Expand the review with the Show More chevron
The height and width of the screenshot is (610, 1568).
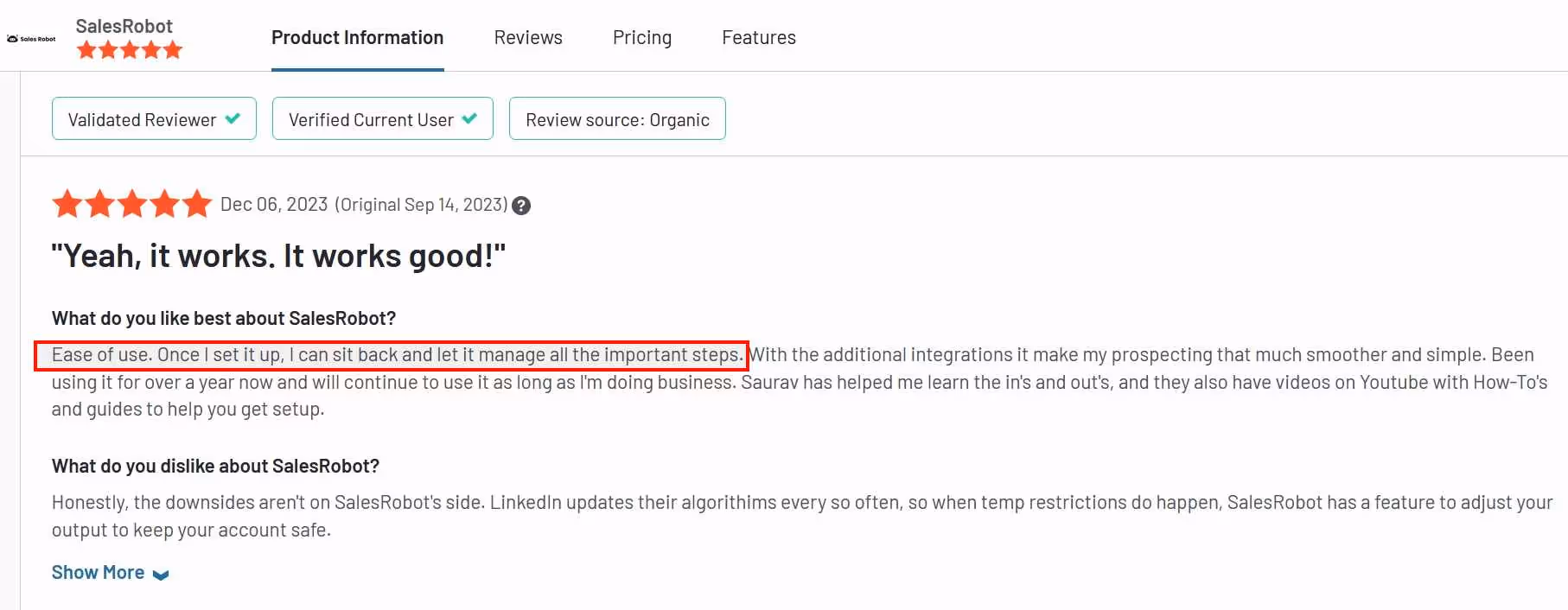click(160, 573)
